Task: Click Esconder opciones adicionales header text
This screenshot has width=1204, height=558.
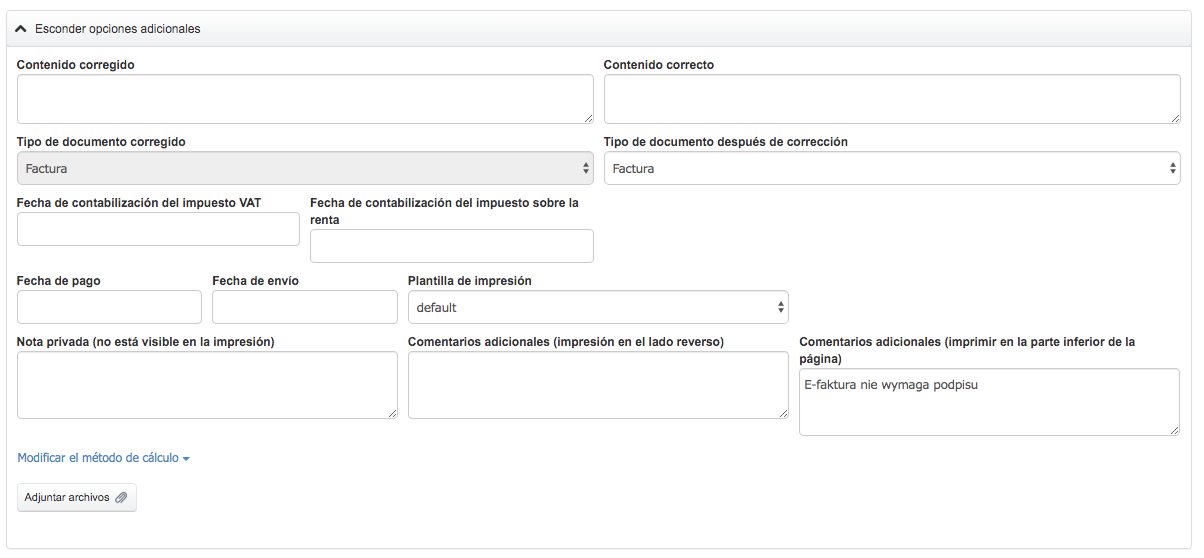Action: (x=117, y=29)
